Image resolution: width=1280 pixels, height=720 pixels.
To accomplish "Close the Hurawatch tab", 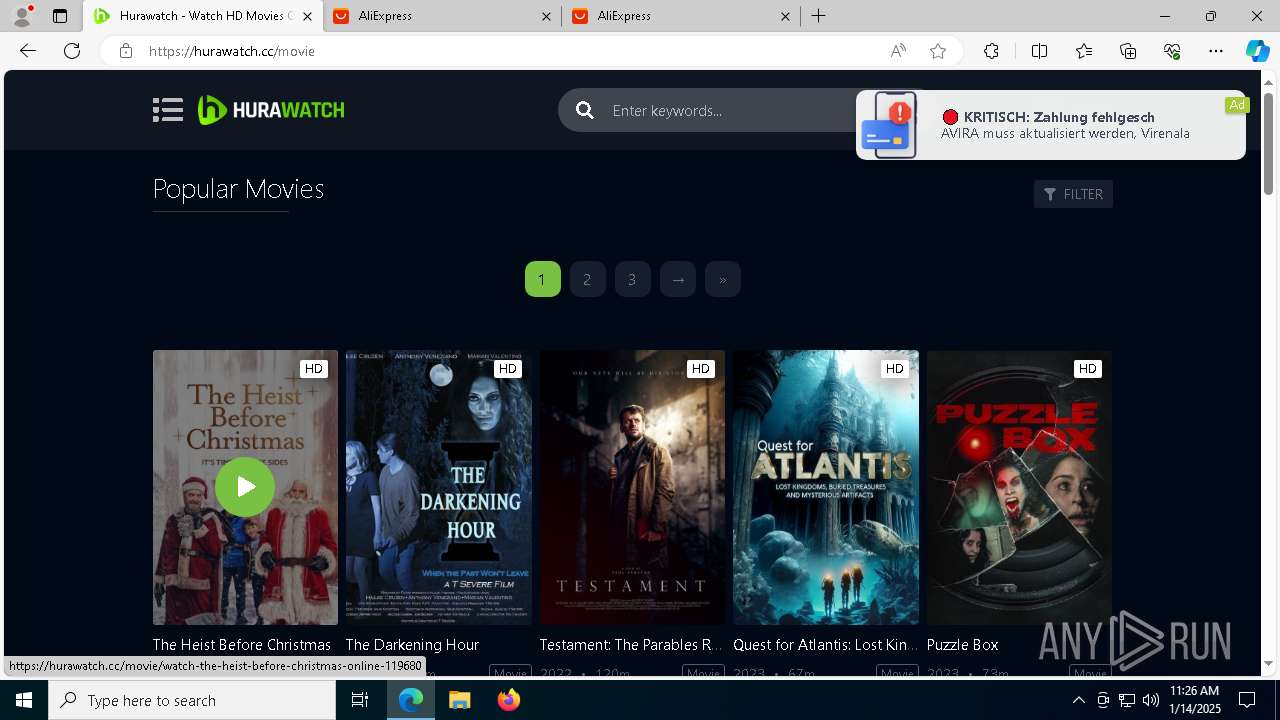I will [308, 16].
